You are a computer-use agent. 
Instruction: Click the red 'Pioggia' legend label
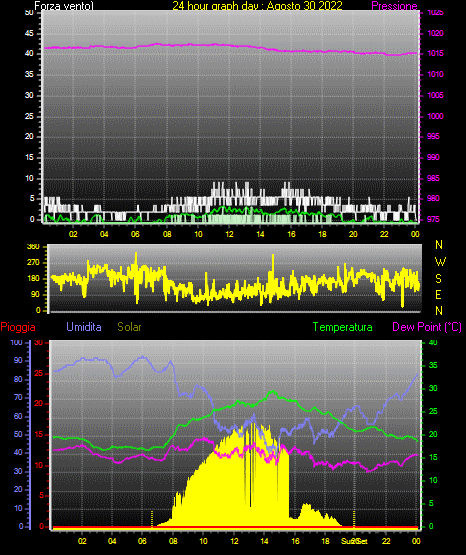[18, 327]
